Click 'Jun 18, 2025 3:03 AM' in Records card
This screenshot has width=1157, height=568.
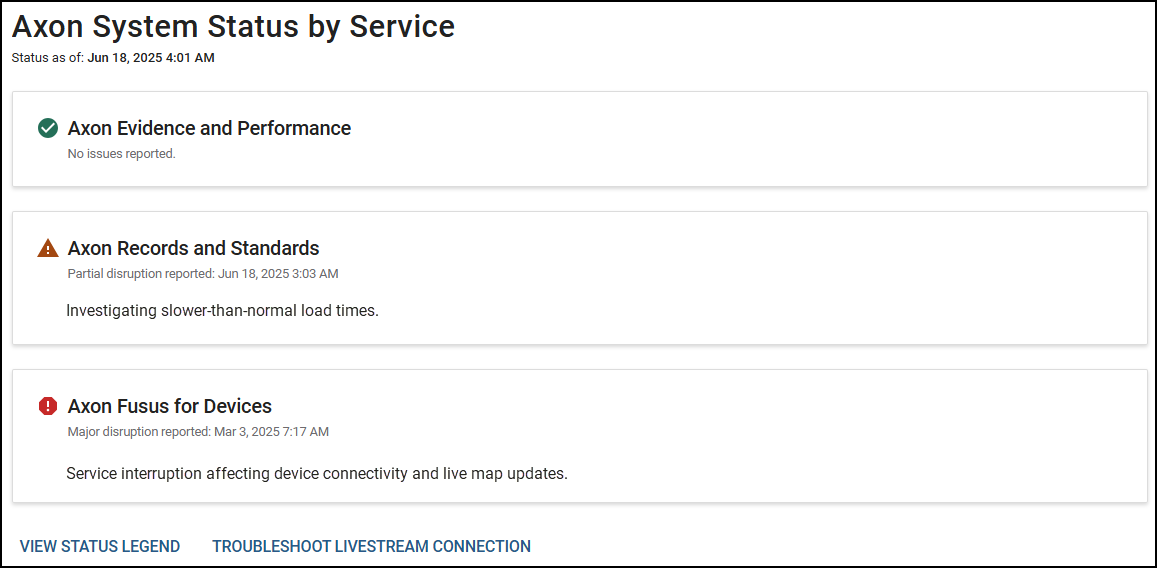click(x=277, y=274)
